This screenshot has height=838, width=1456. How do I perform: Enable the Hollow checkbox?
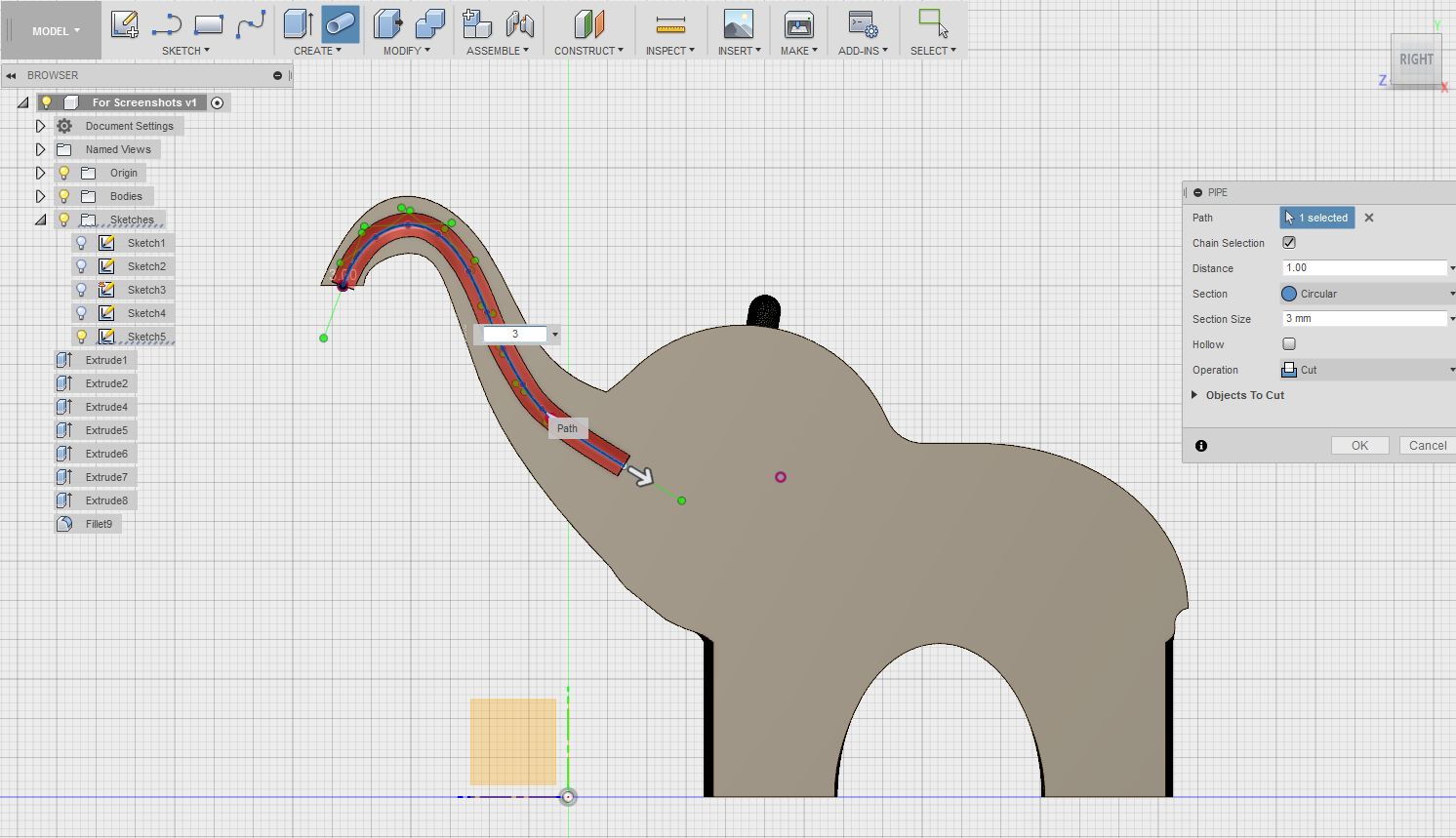(1289, 343)
